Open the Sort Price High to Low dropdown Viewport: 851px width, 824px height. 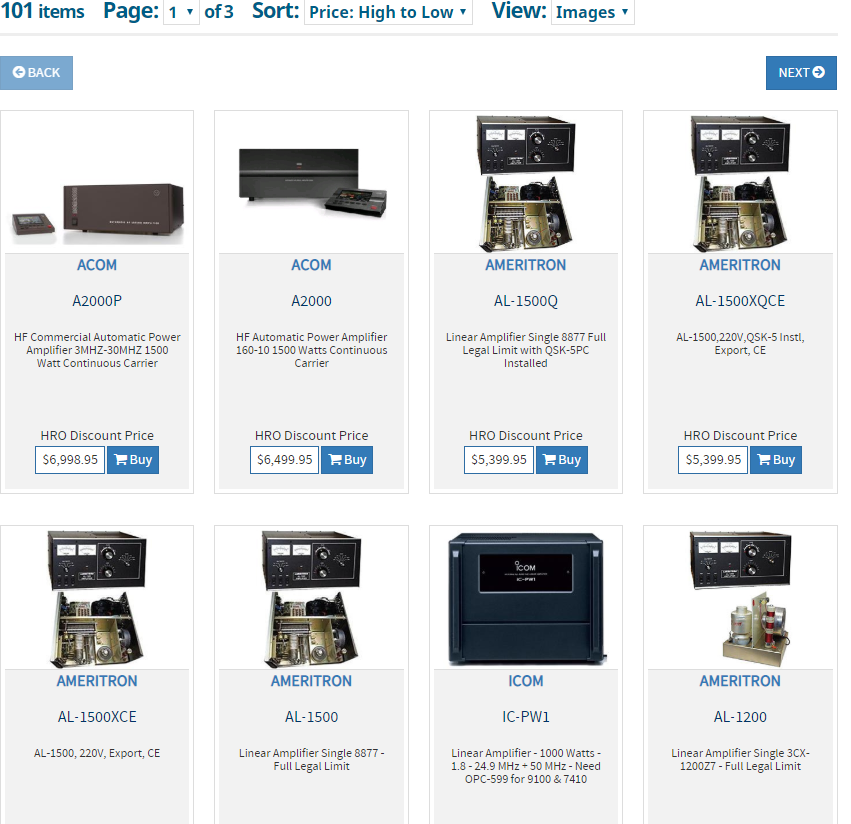tap(388, 12)
